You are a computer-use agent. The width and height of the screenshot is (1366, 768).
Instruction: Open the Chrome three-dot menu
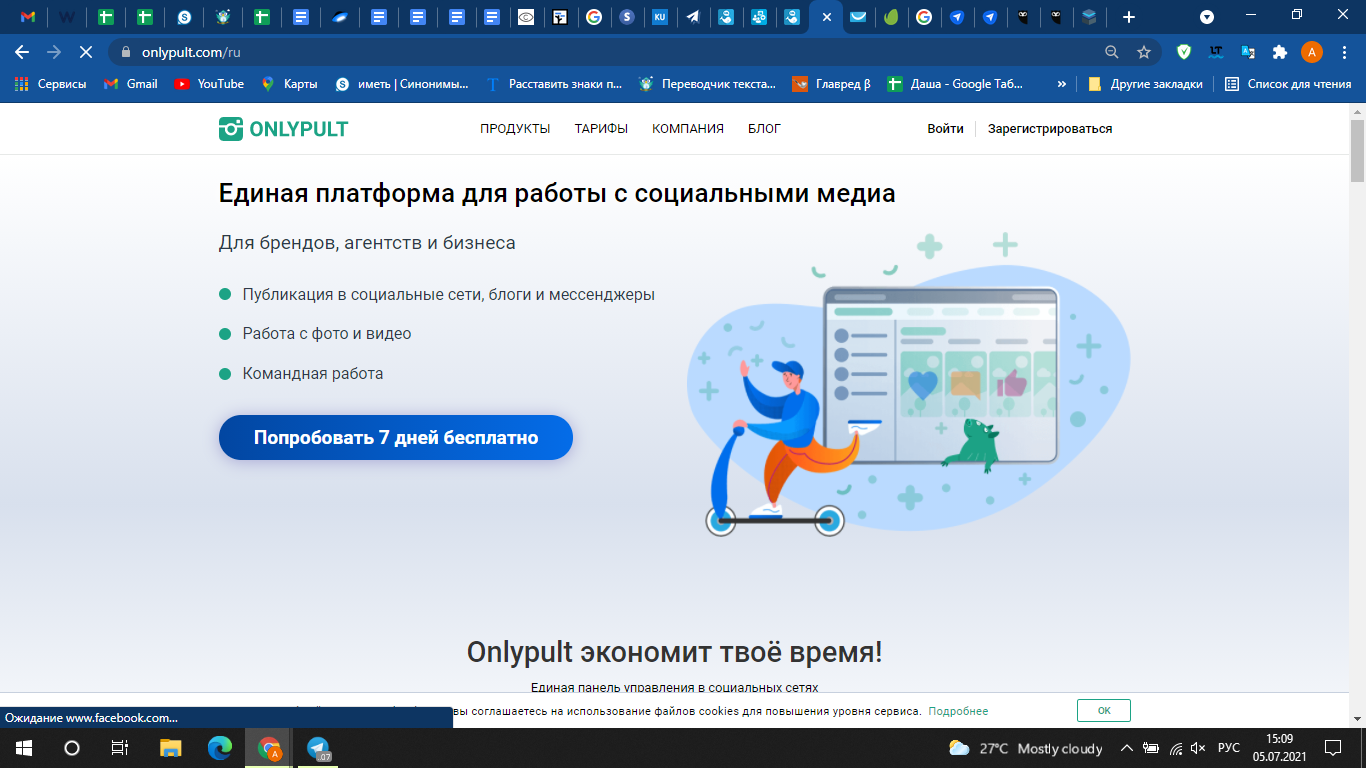click(1344, 52)
